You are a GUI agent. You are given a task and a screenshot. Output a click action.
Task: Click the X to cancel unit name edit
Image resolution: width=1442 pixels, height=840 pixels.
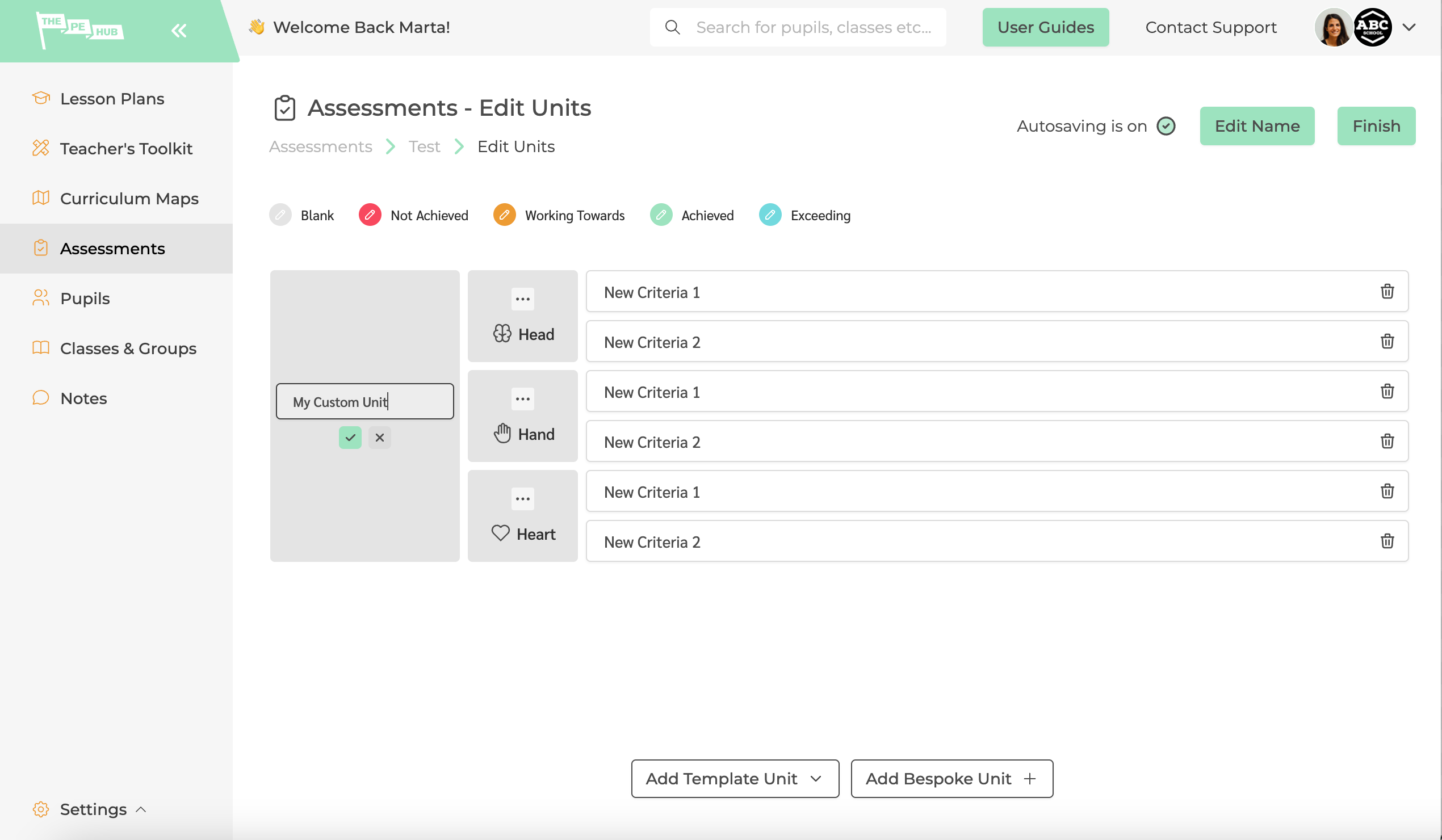point(379,437)
